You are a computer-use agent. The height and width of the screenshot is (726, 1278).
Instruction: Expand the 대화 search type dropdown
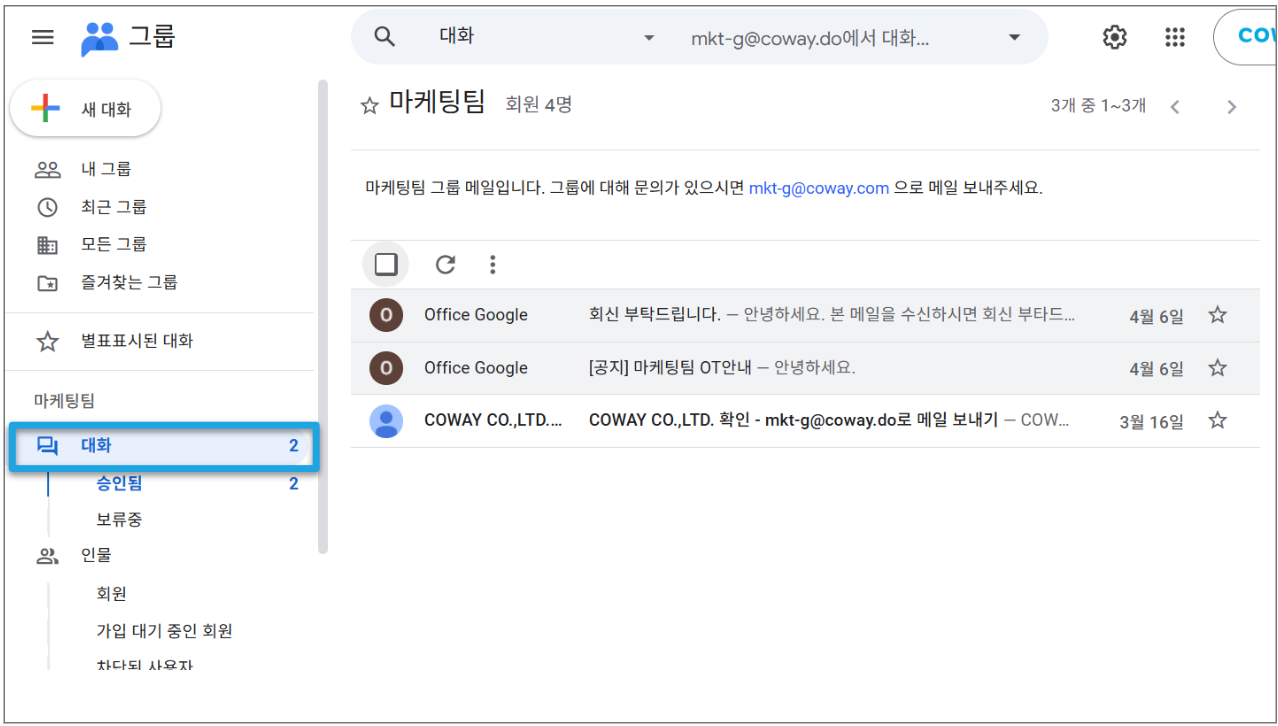click(648, 37)
